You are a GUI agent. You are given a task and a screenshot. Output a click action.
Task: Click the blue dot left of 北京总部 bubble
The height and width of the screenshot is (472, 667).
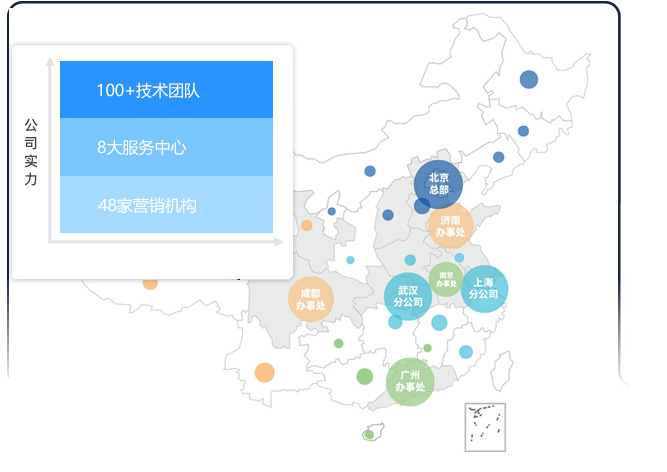388,215
